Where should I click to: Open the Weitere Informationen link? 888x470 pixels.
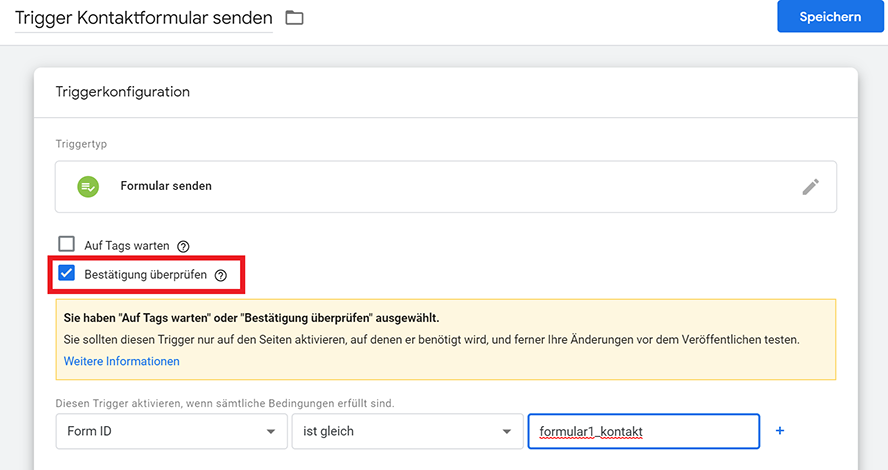[x=122, y=361]
